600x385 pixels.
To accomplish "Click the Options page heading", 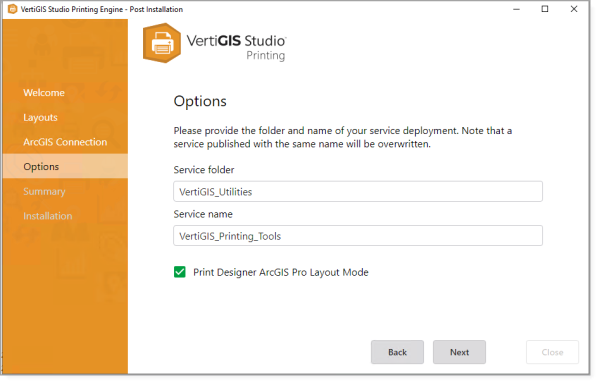I will (200, 101).
